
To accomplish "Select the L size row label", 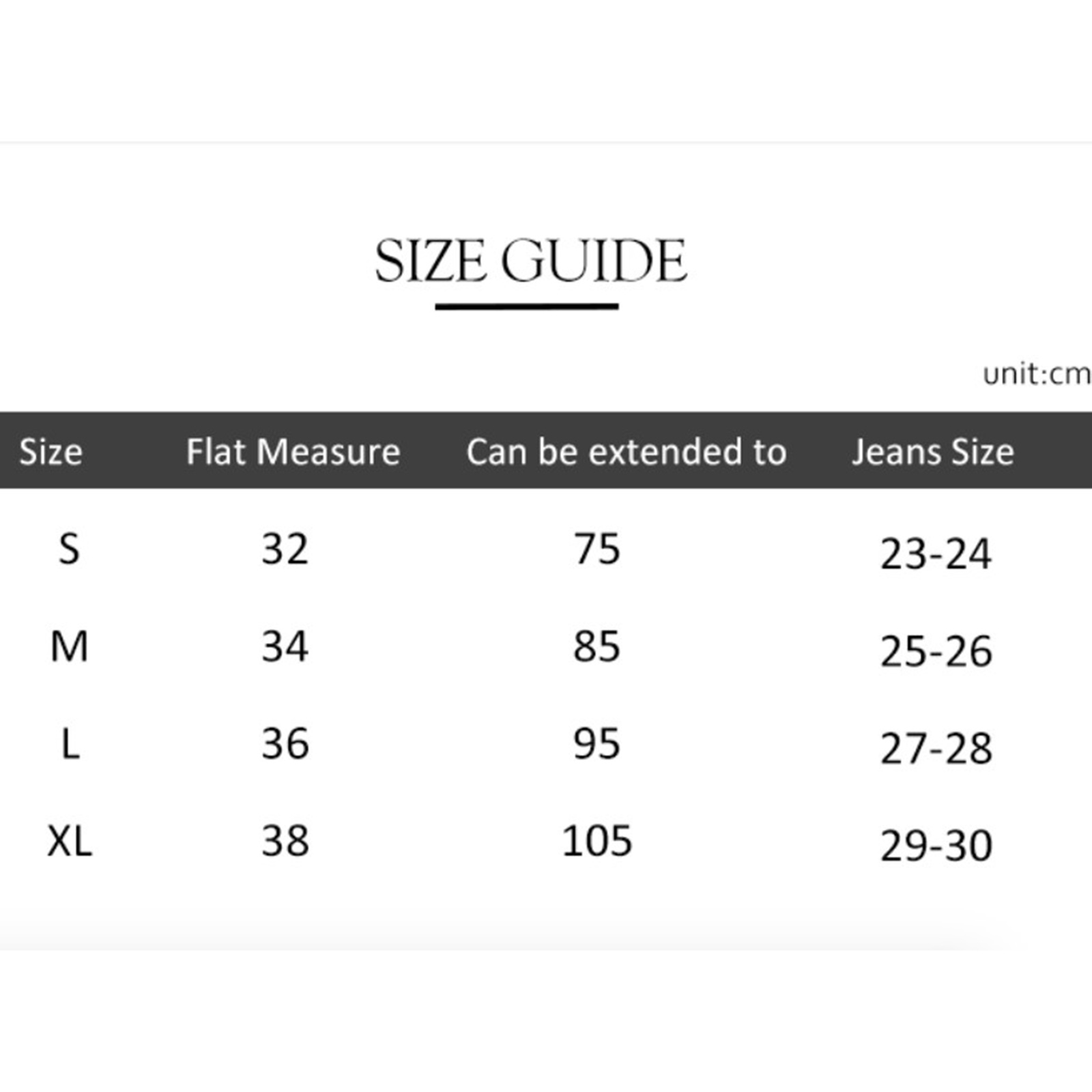I will (70, 743).
